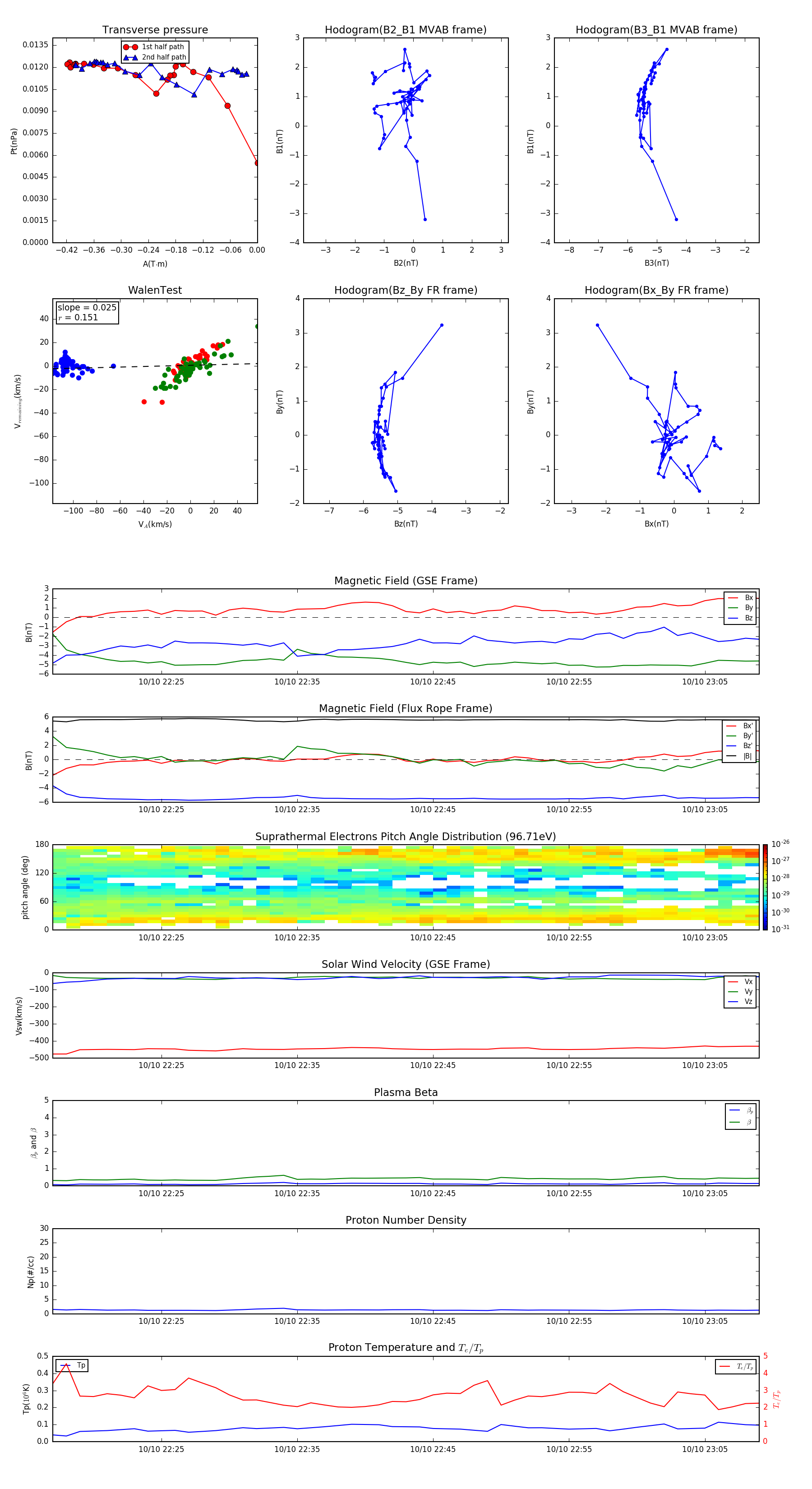The image size is (812, 1489).
Task: Select the Tp legend entry
Action: pos(72,1365)
